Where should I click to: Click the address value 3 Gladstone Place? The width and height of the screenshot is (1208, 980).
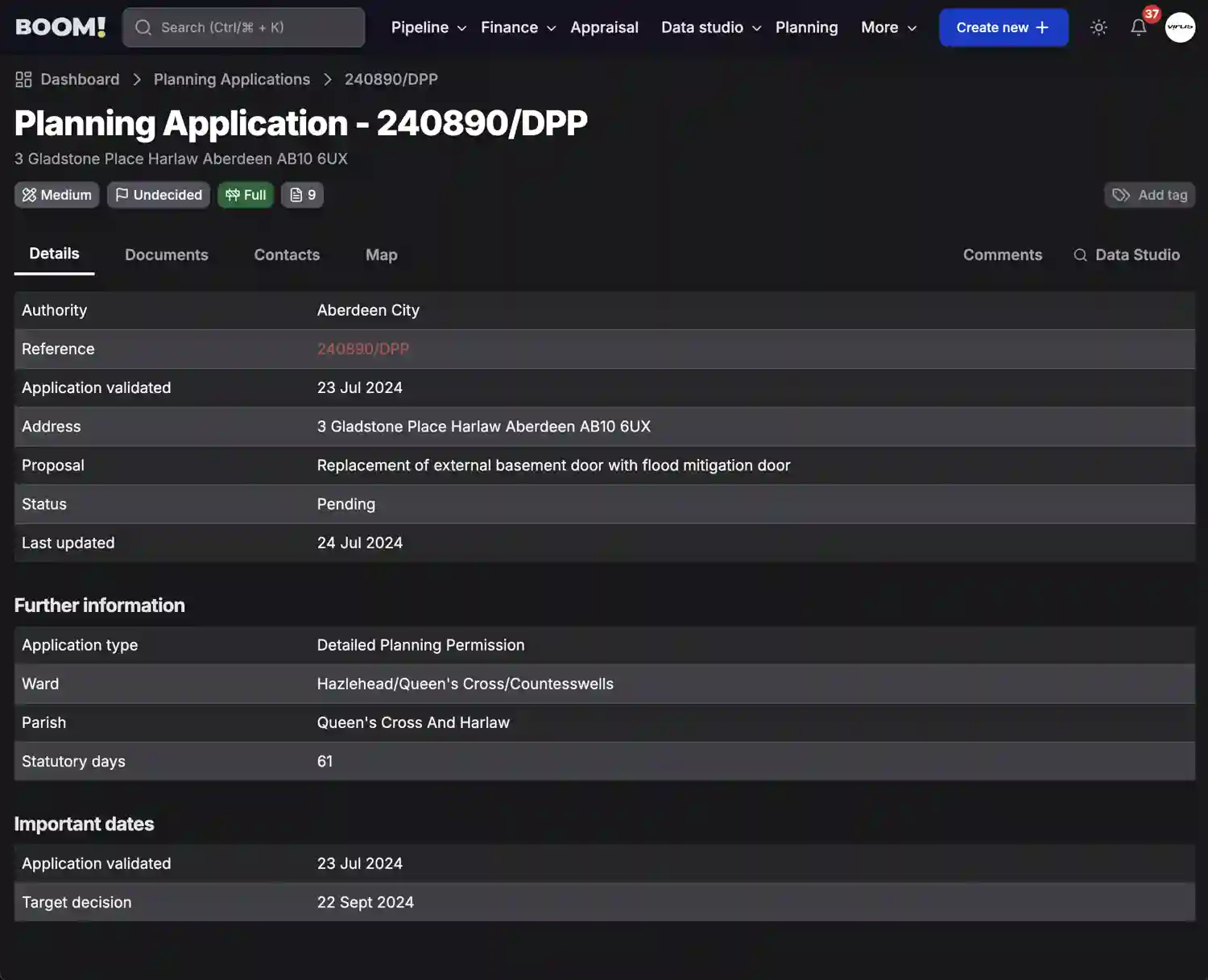point(484,426)
